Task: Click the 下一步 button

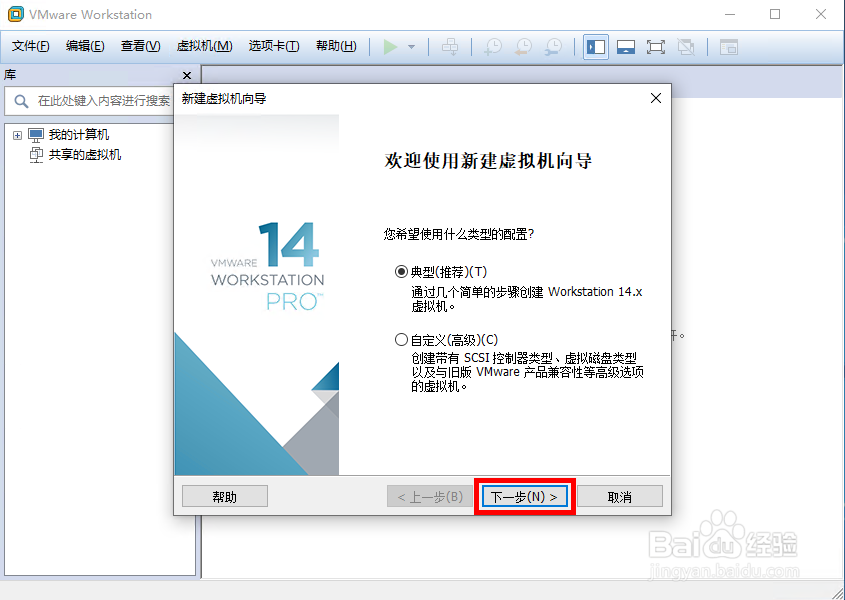Action: tap(525, 495)
